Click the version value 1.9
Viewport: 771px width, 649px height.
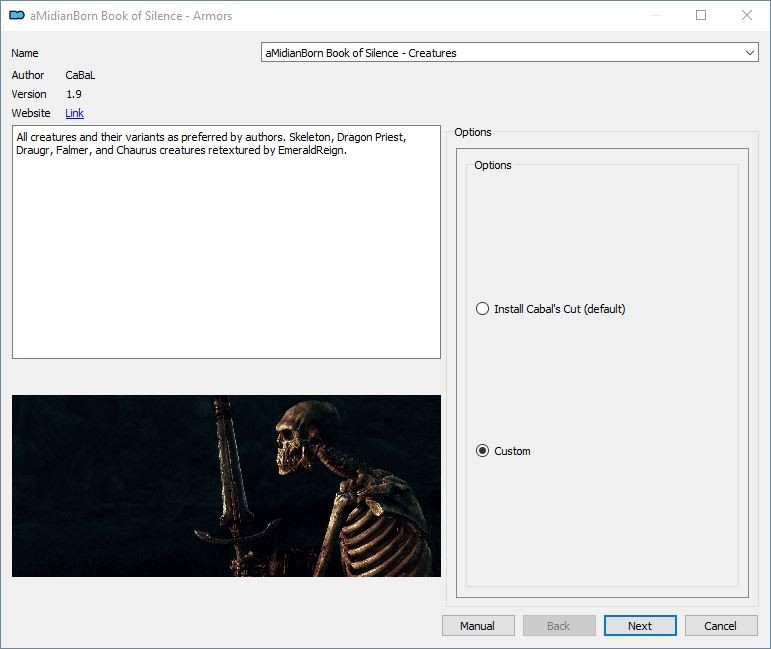click(x=74, y=94)
